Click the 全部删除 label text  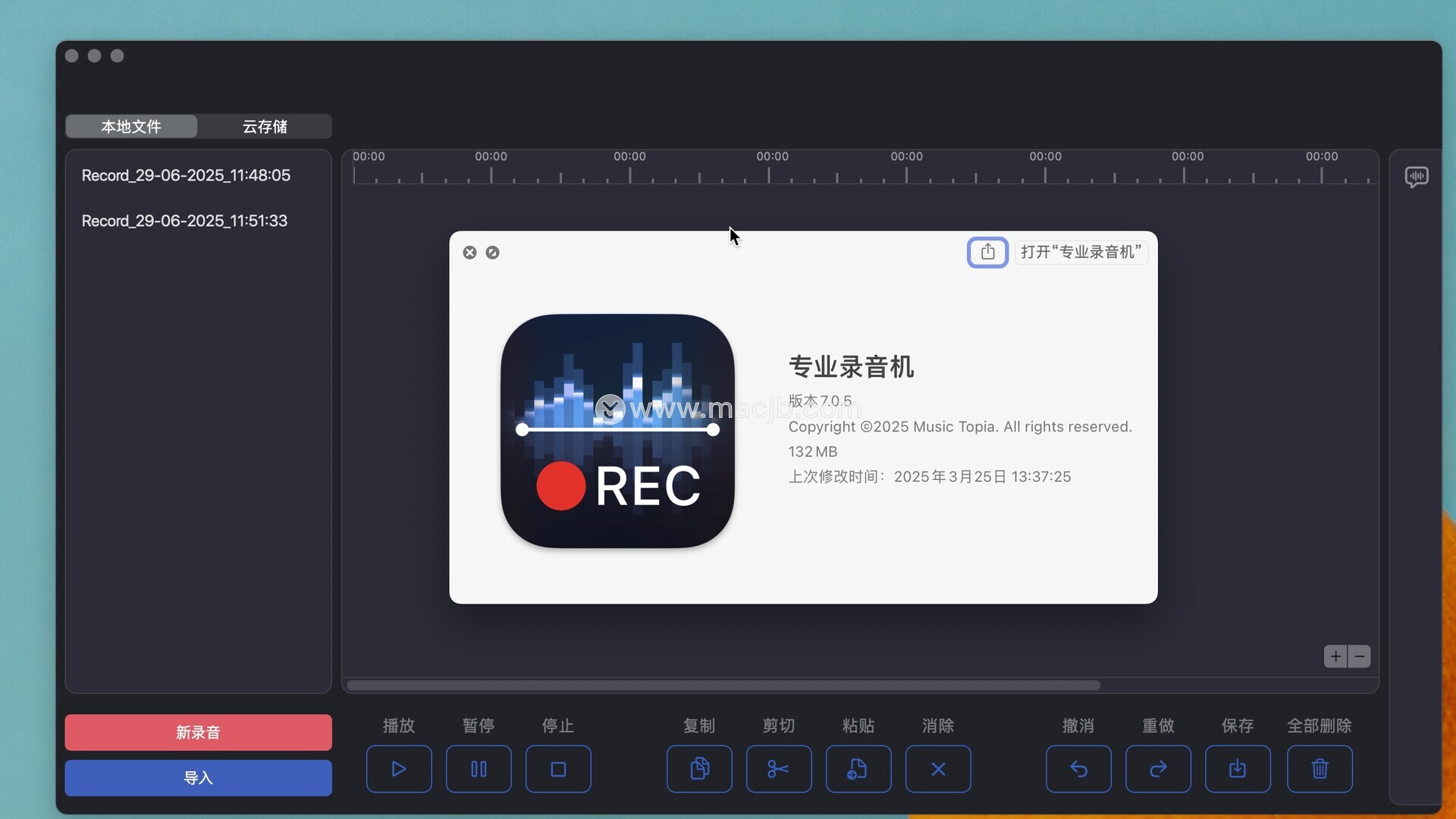tap(1319, 726)
